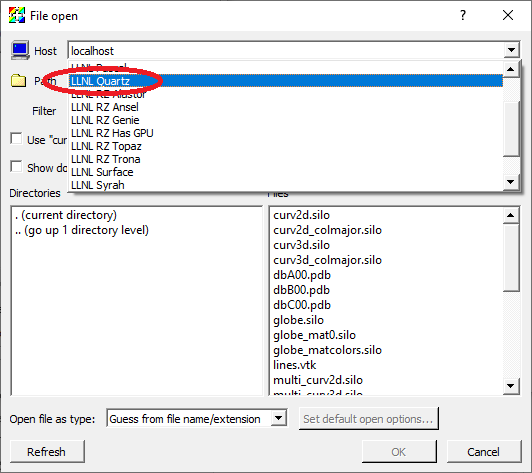Select LLNL RZ Has GPU host
The height and width of the screenshot is (473, 532).
(x=286, y=133)
